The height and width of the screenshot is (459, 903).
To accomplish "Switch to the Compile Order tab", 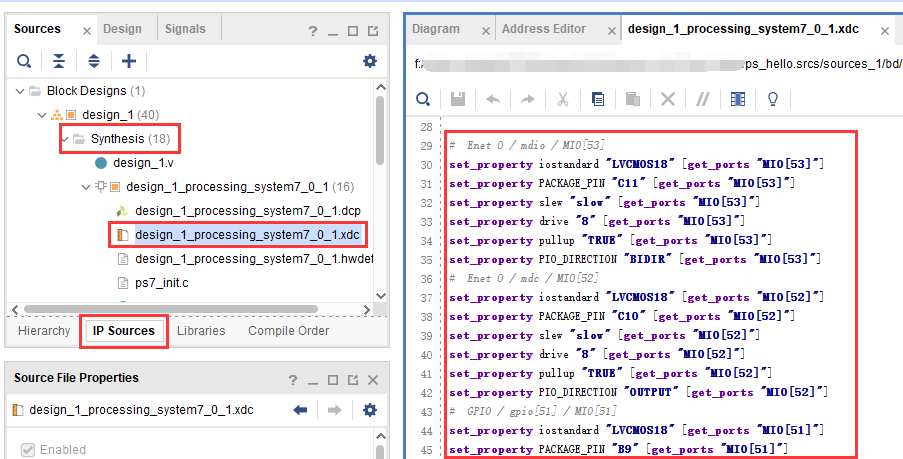I will pos(289,331).
